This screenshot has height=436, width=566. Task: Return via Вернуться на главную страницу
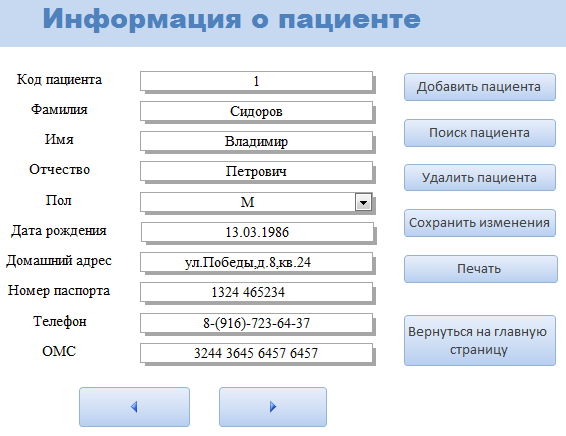pos(479,340)
